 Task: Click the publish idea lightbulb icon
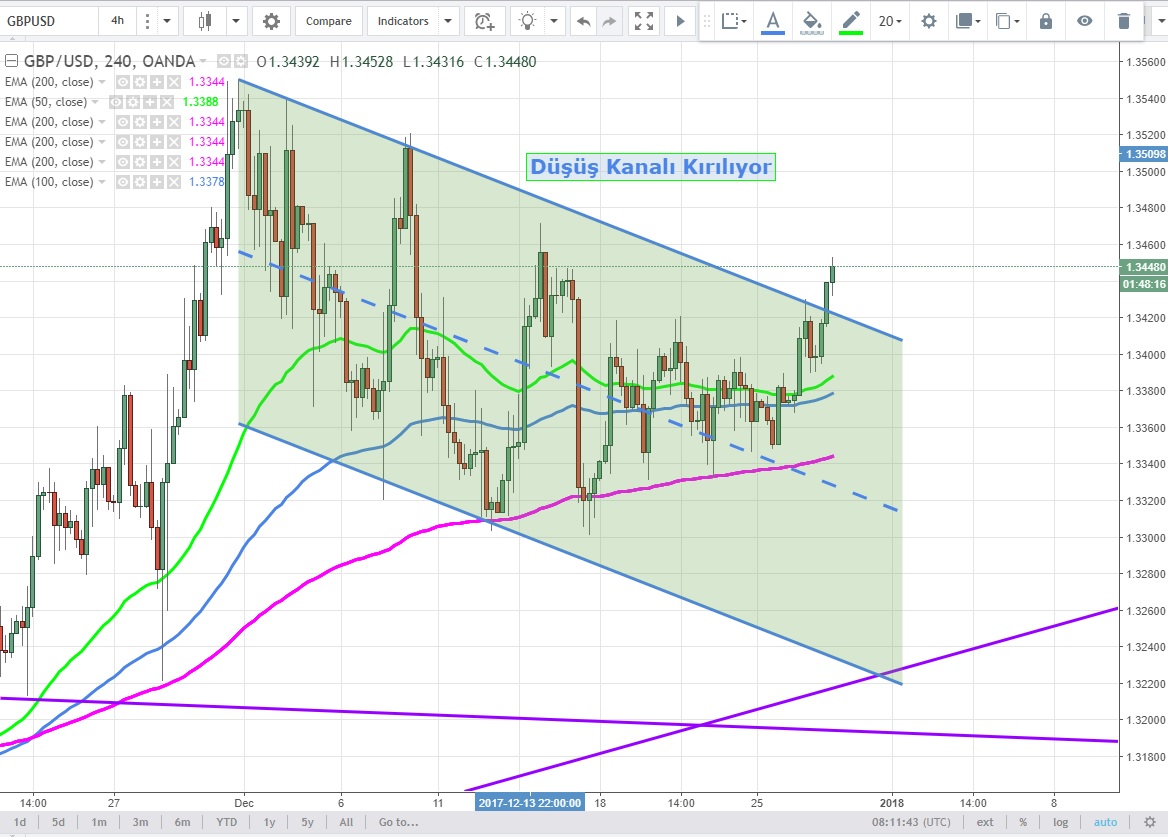click(527, 21)
